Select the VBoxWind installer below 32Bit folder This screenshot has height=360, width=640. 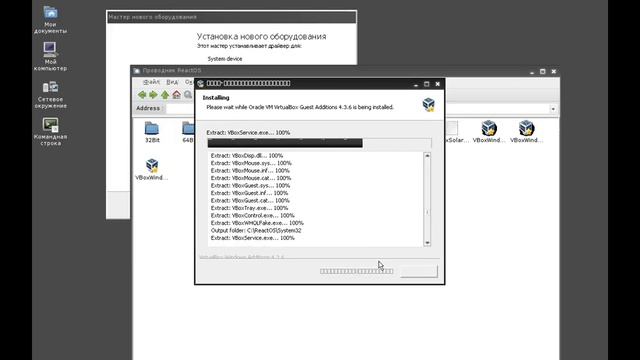[152, 169]
